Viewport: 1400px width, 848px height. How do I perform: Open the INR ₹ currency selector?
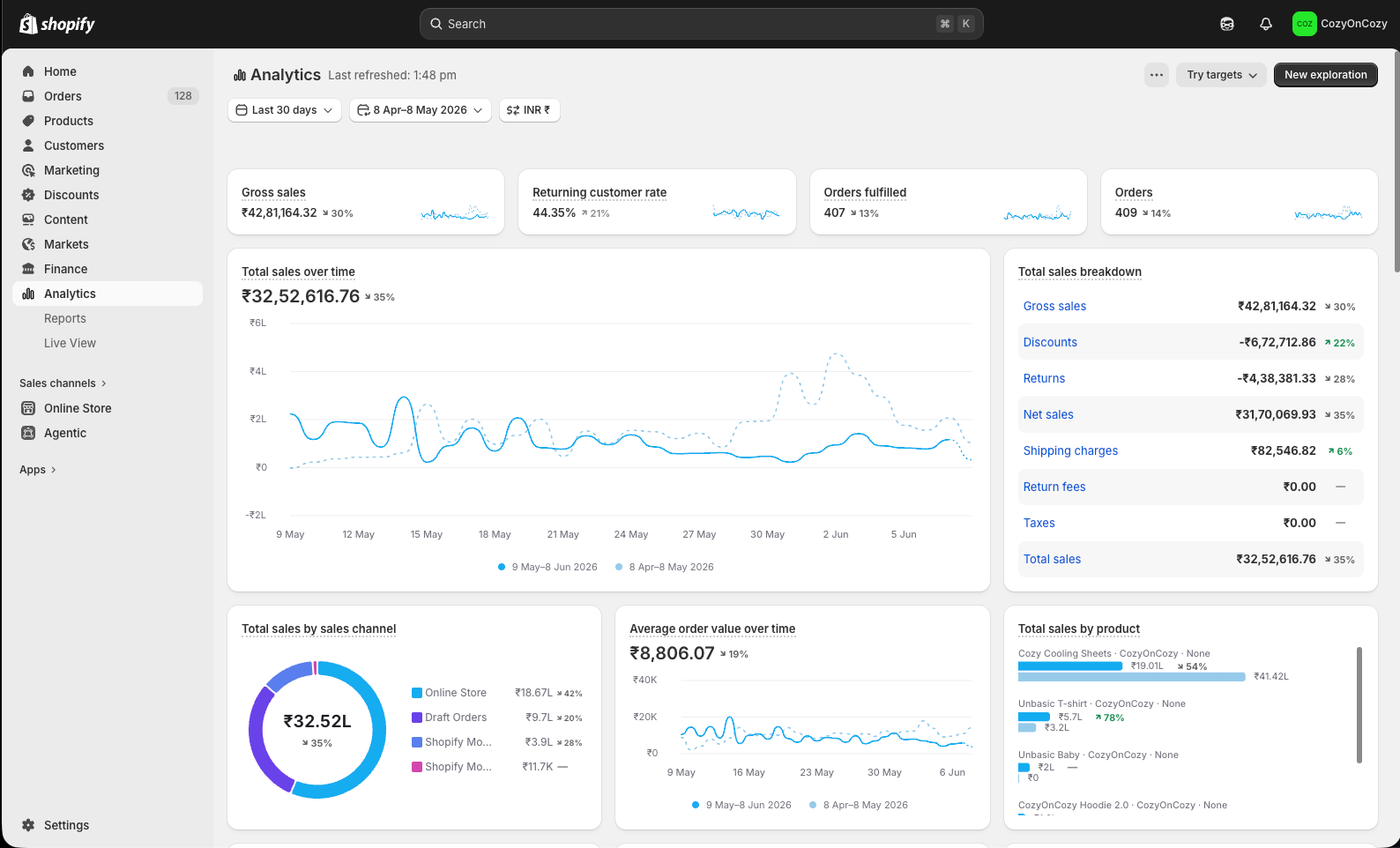point(529,110)
